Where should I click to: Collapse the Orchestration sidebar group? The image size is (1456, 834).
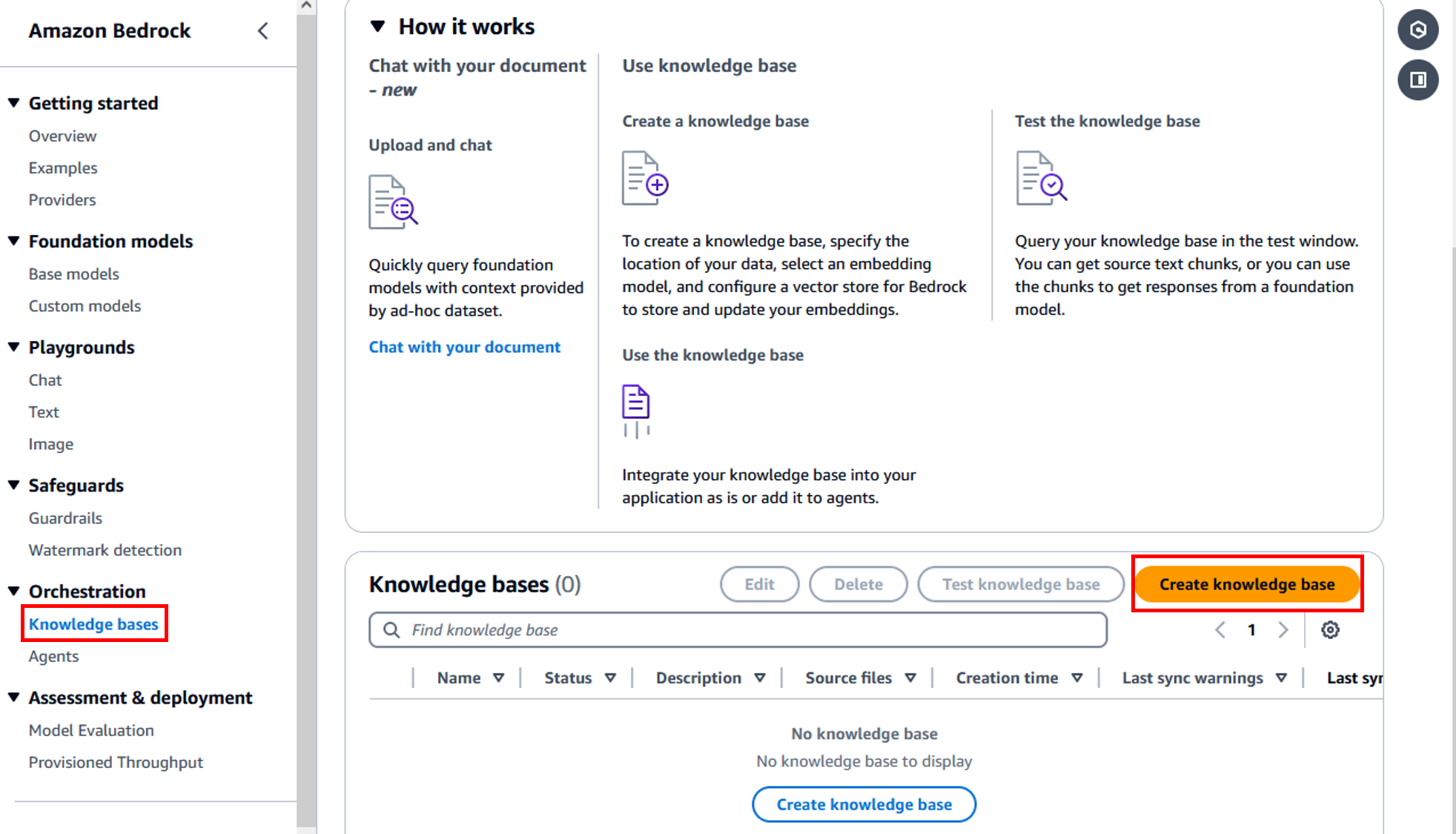(x=13, y=591)
